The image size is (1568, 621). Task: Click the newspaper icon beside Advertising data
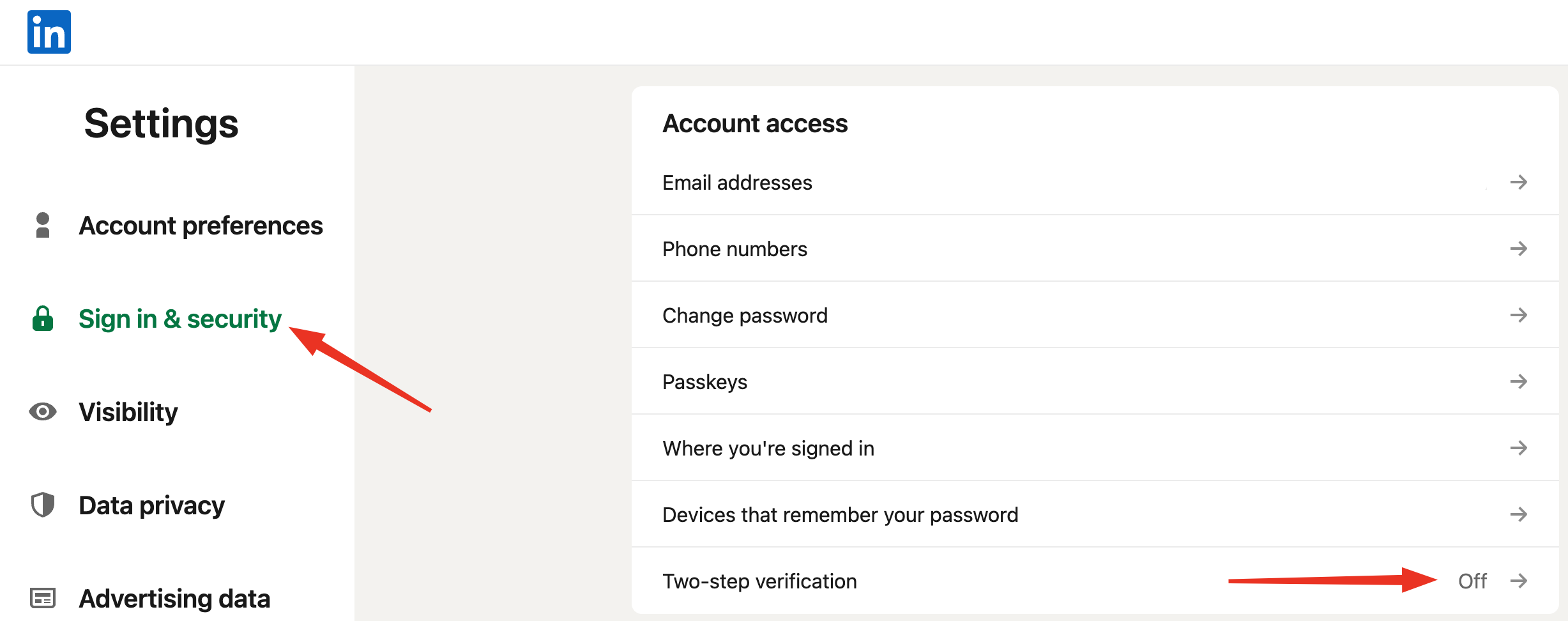(x=43, y=598)
